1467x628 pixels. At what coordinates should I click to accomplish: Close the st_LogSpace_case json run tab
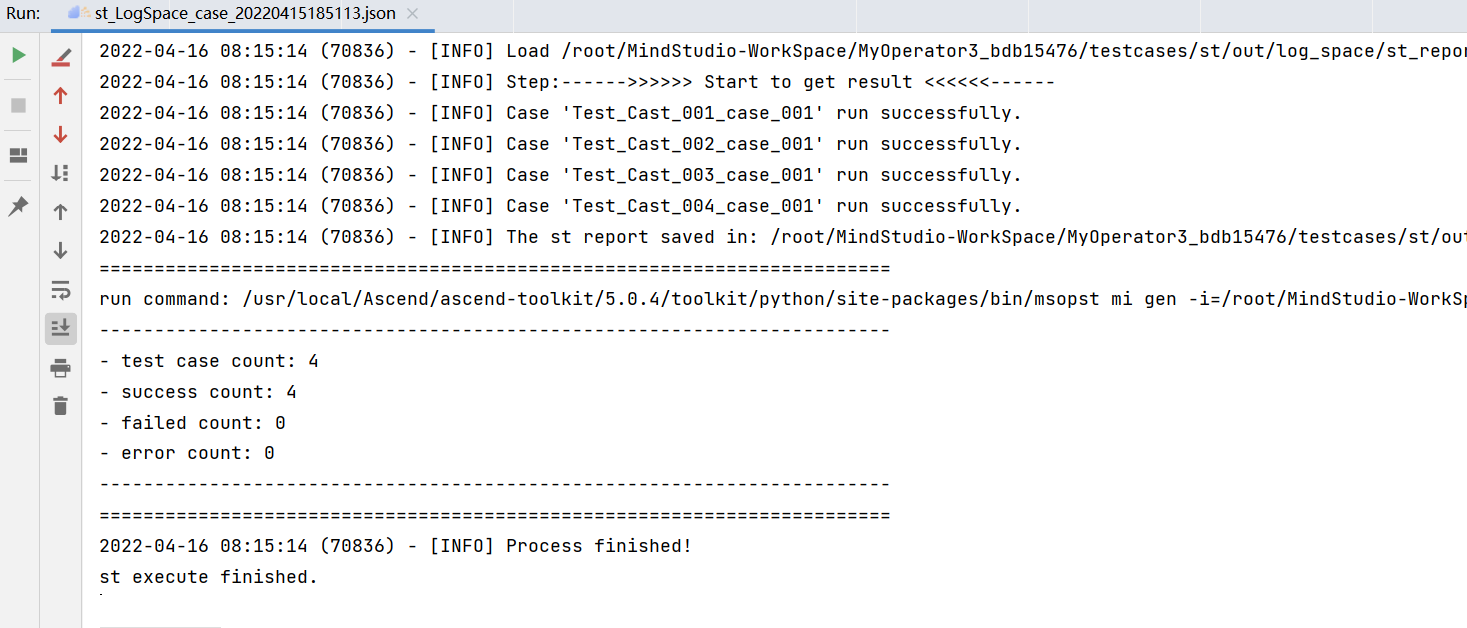tap(413, 14)
